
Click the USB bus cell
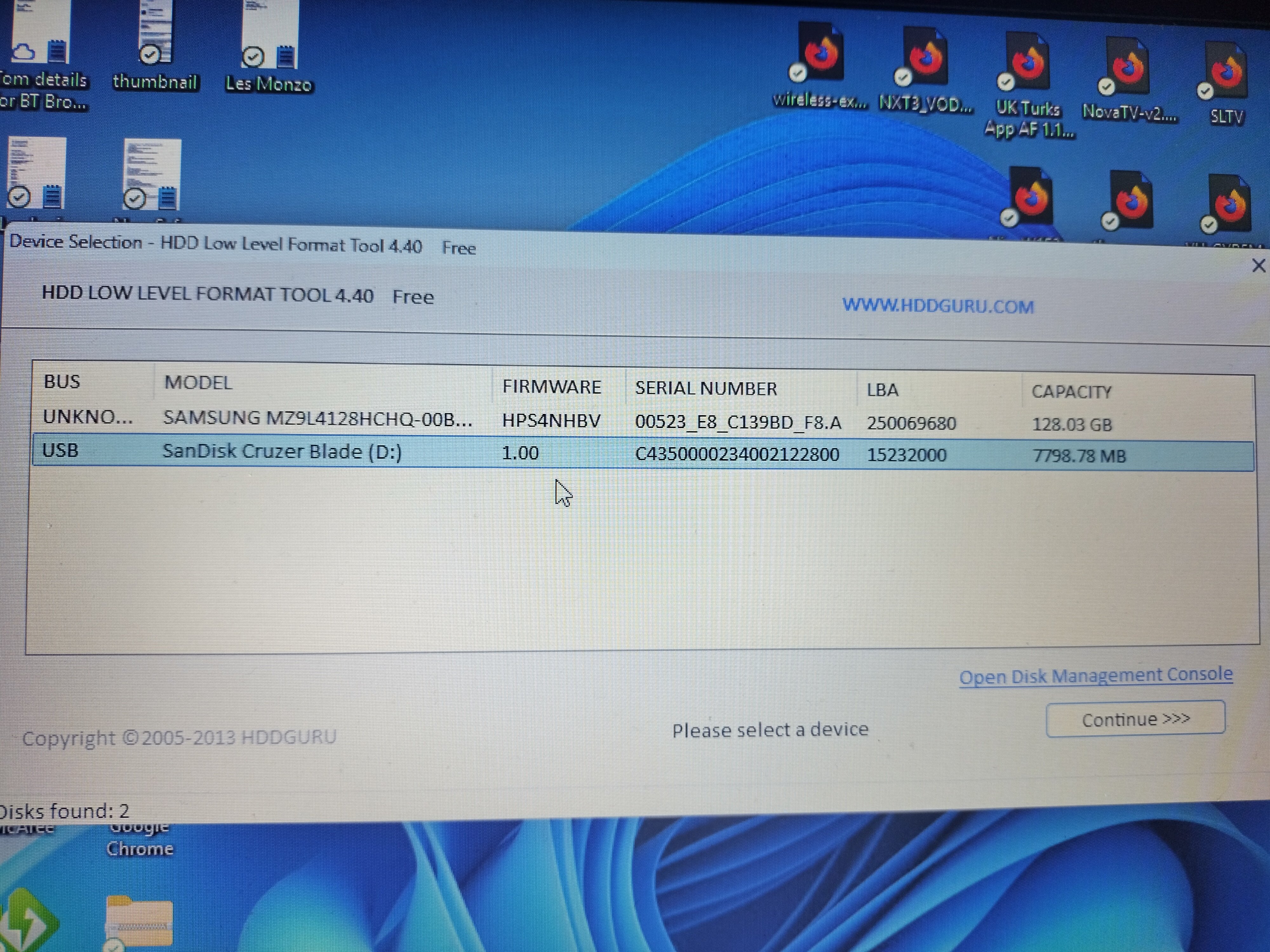tap(60, 451)
